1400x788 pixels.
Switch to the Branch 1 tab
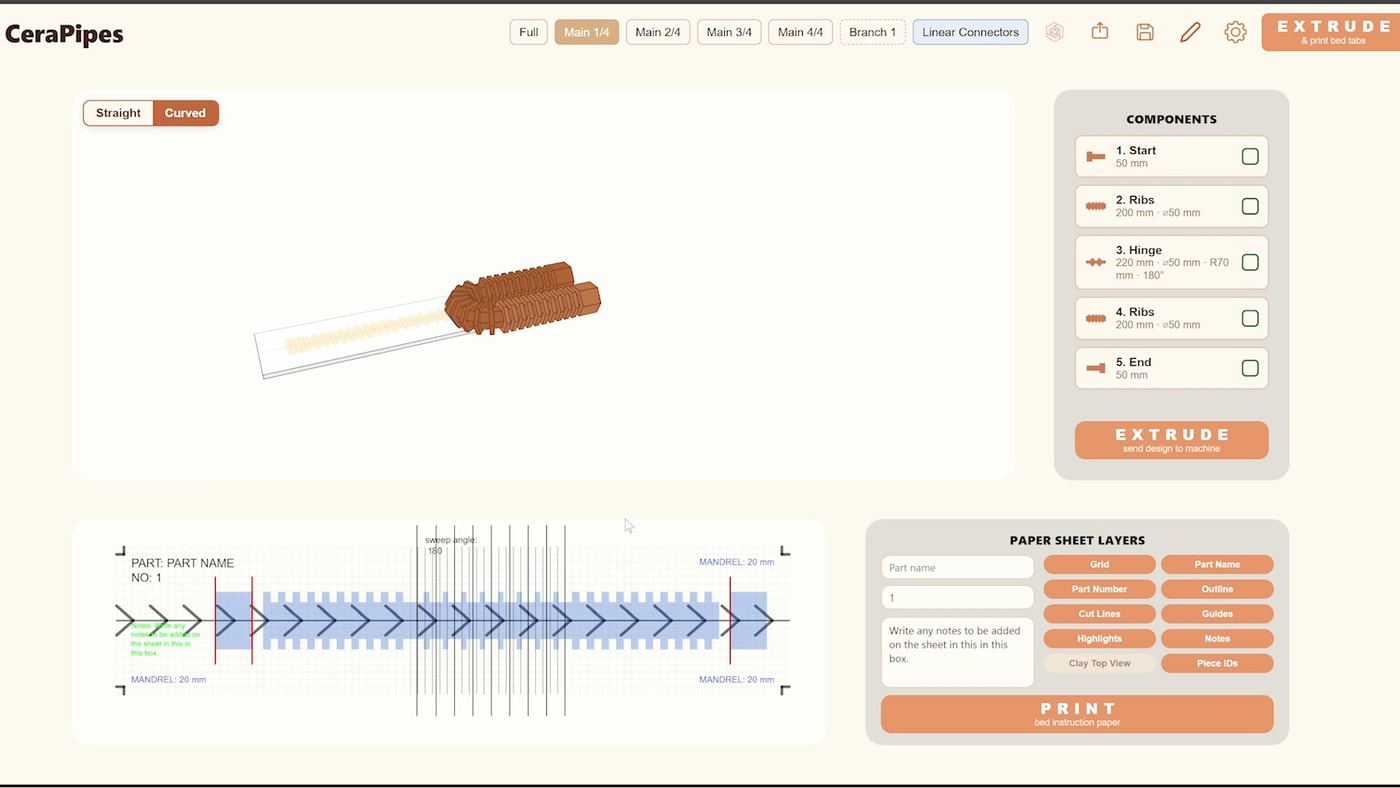click(873, 32)
